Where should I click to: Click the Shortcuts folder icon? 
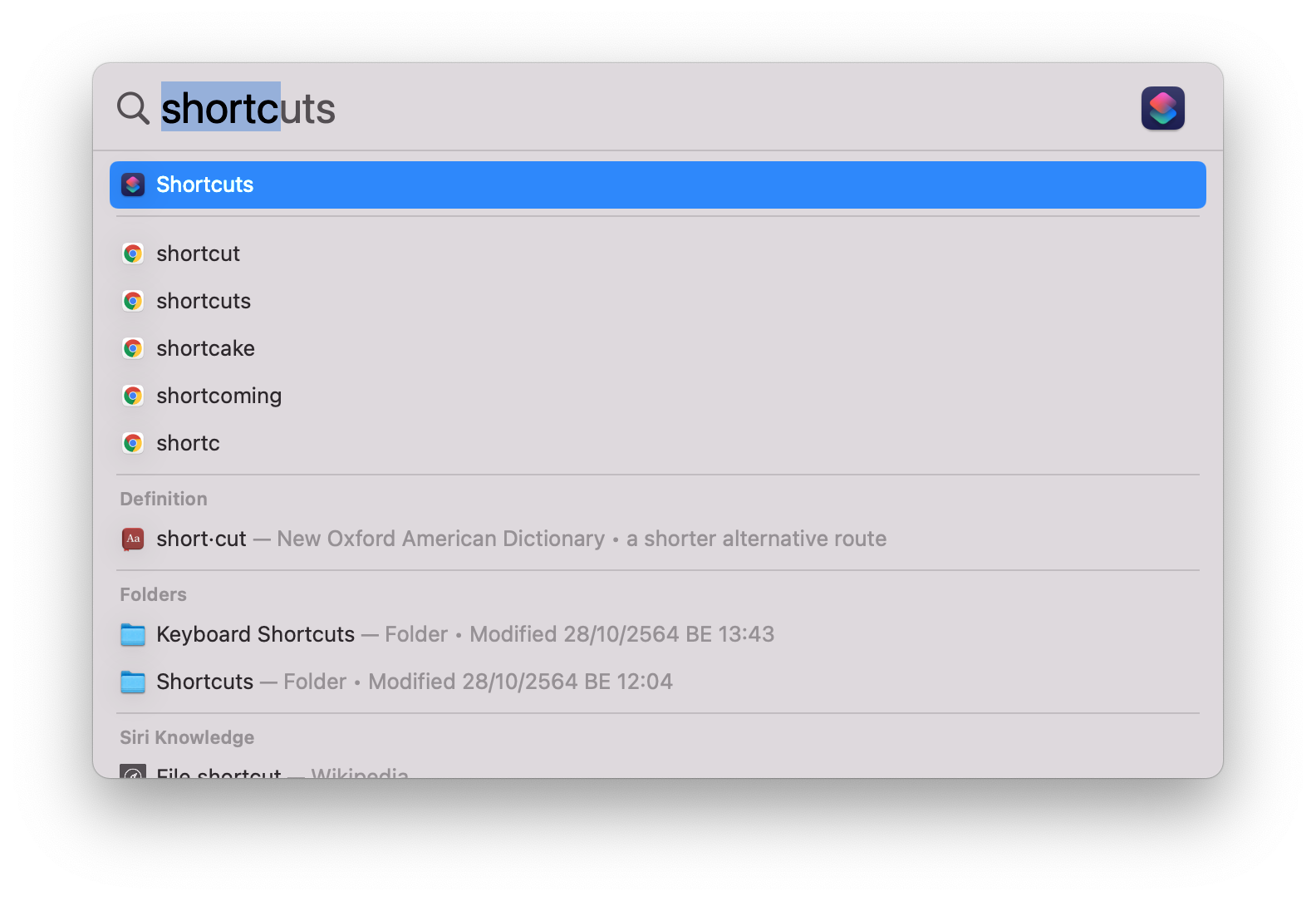tap(133, 682)
